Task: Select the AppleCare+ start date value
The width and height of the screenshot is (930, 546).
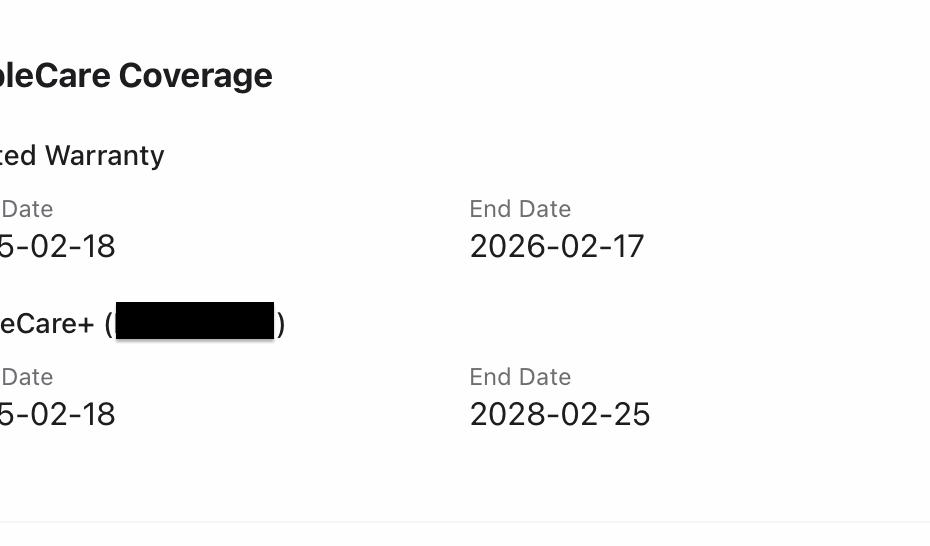Action: click(58, 414)
